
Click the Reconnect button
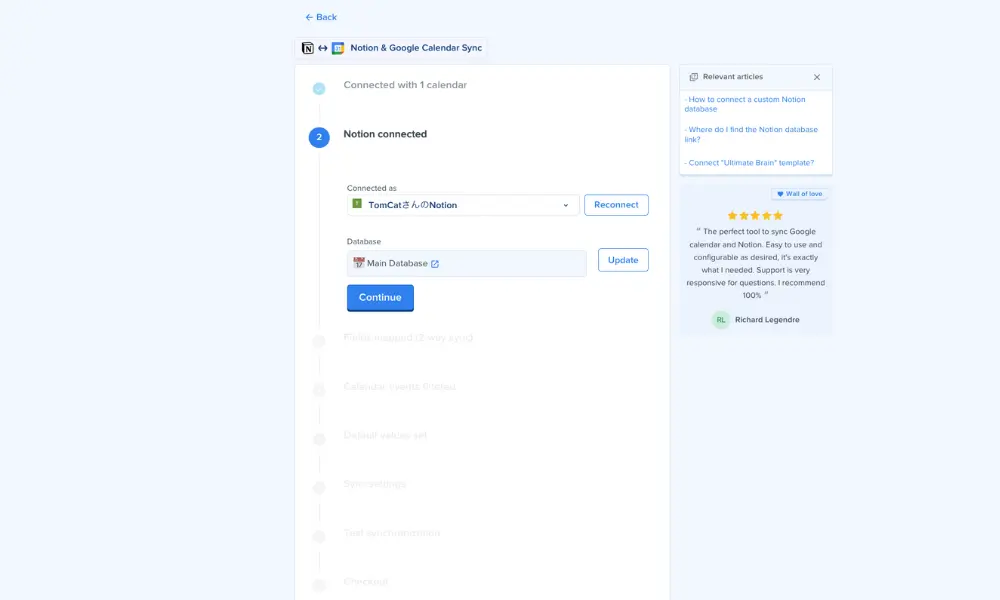pyautogui.click(x=616, y=205)
